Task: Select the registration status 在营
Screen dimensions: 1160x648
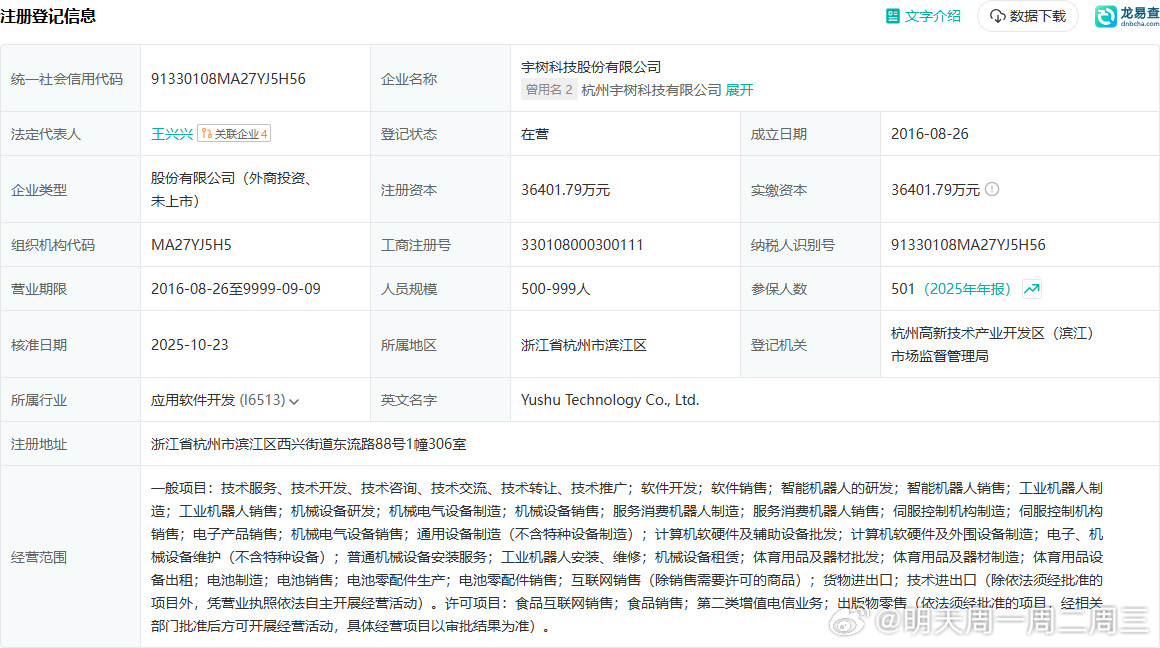Action: (x=535, y=134)
